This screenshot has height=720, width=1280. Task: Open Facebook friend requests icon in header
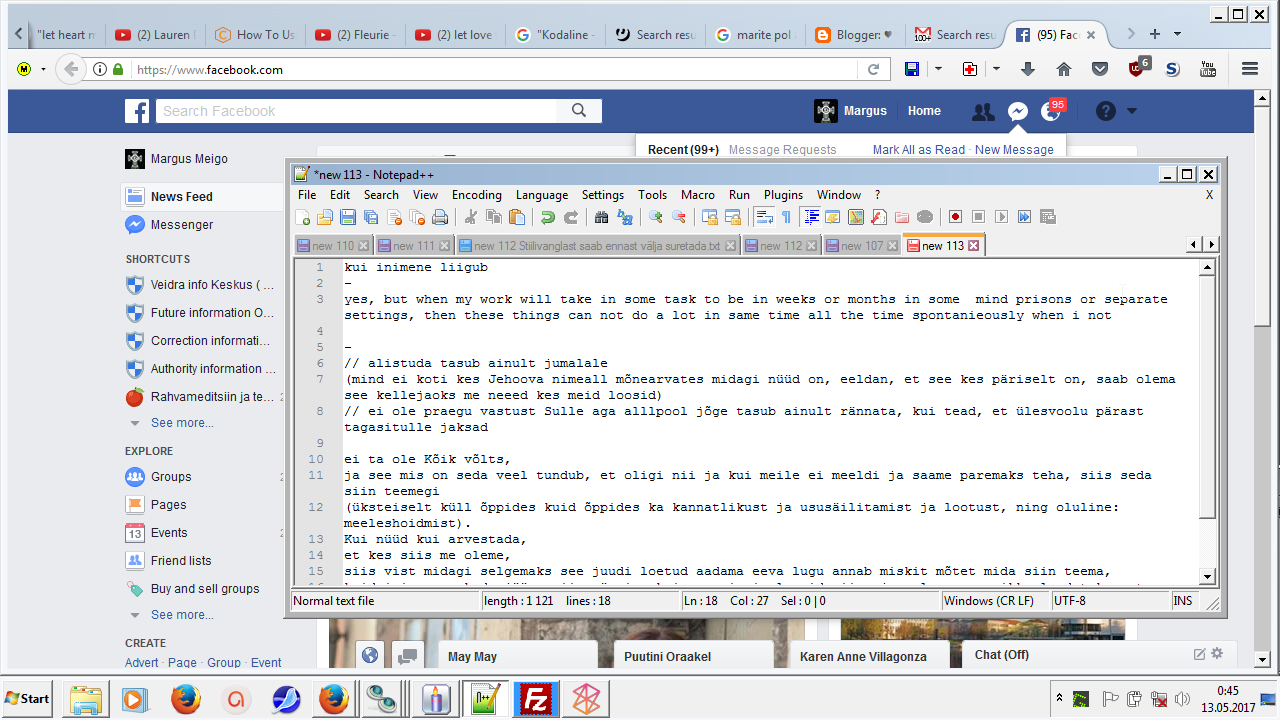pyautogui.click(x=983, y=112)
